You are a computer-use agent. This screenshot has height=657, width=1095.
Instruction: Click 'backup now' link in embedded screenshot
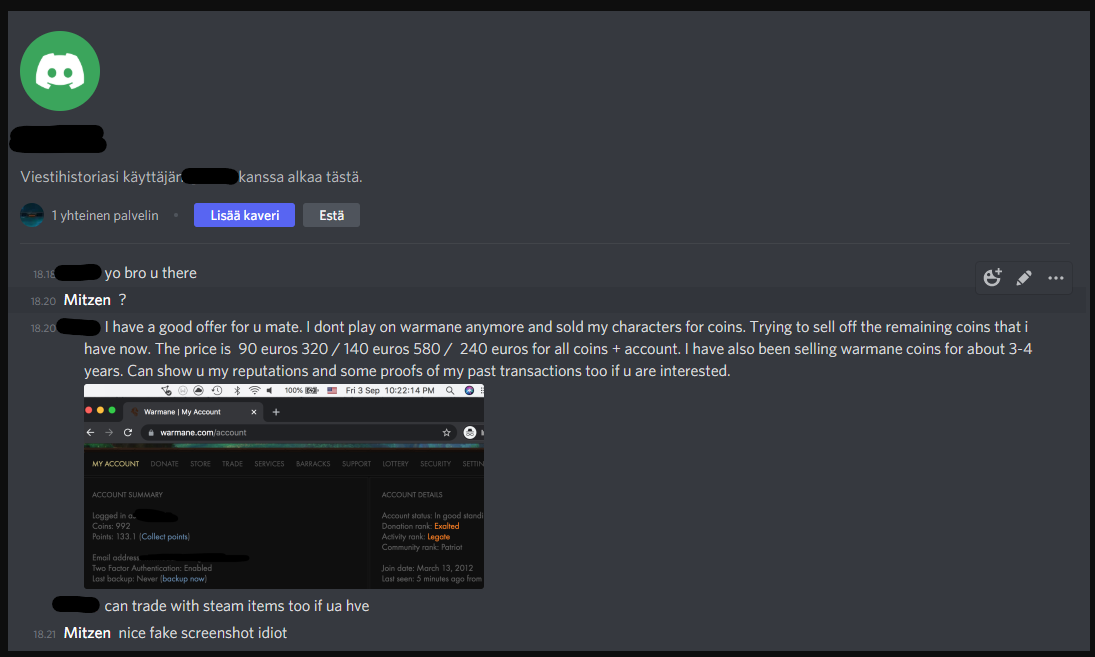(x=184, y=579)
